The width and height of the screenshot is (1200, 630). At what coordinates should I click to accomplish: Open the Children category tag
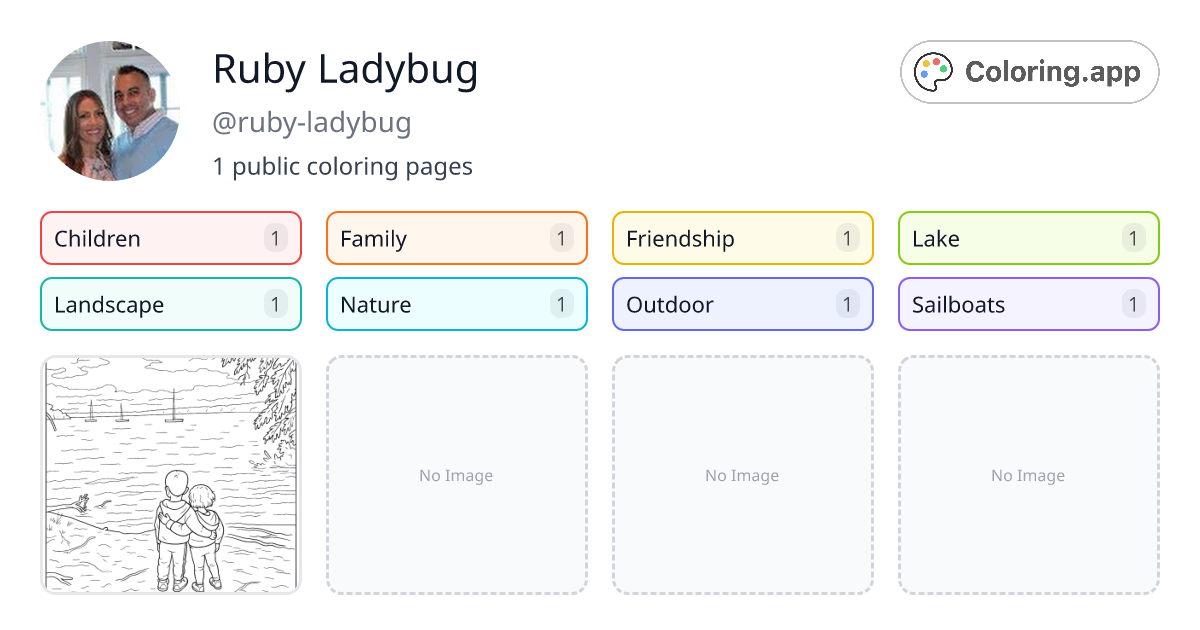point(170,238)
